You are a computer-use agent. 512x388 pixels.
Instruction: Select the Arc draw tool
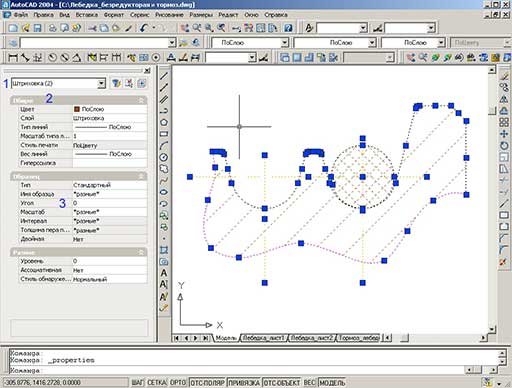pyautogui.click(x=164, y=145)
